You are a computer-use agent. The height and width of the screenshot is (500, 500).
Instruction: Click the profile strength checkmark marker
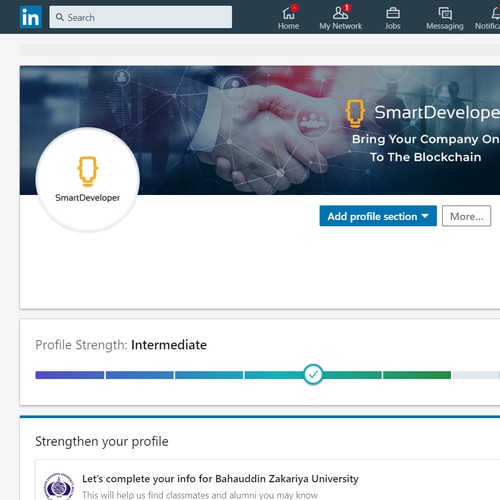tap(313, 374)
